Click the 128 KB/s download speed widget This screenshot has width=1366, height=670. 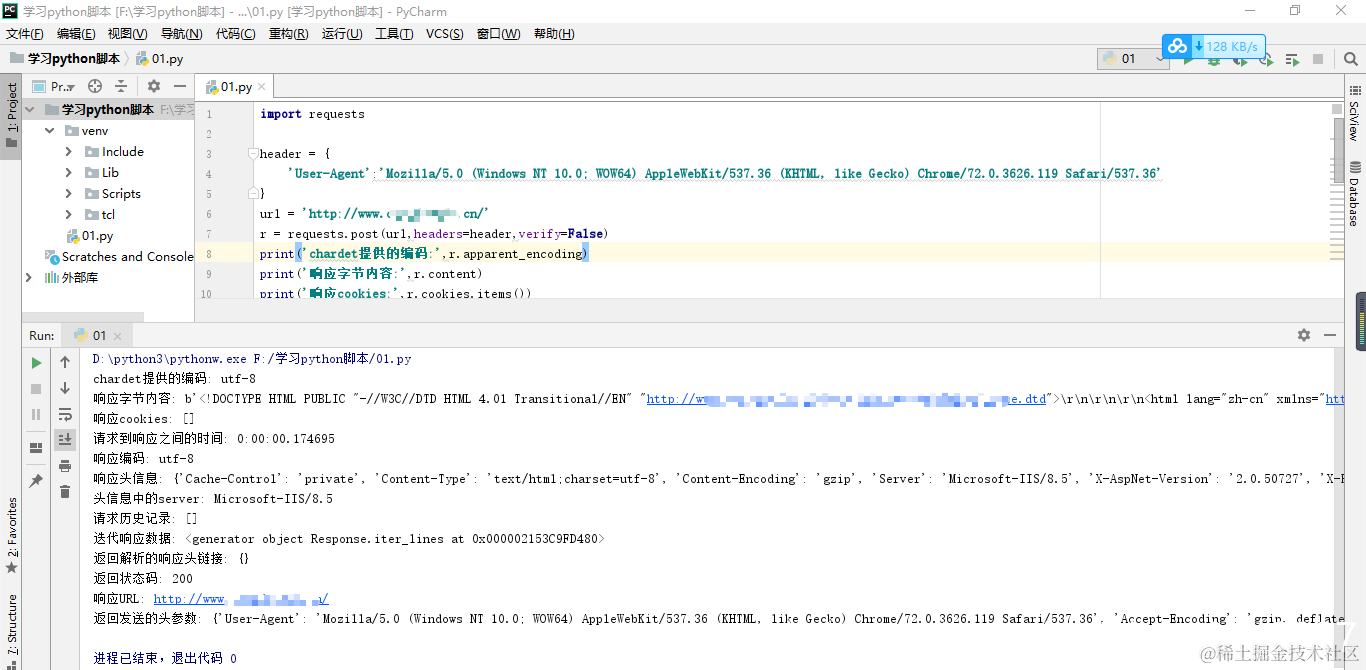click(1213, 46)
